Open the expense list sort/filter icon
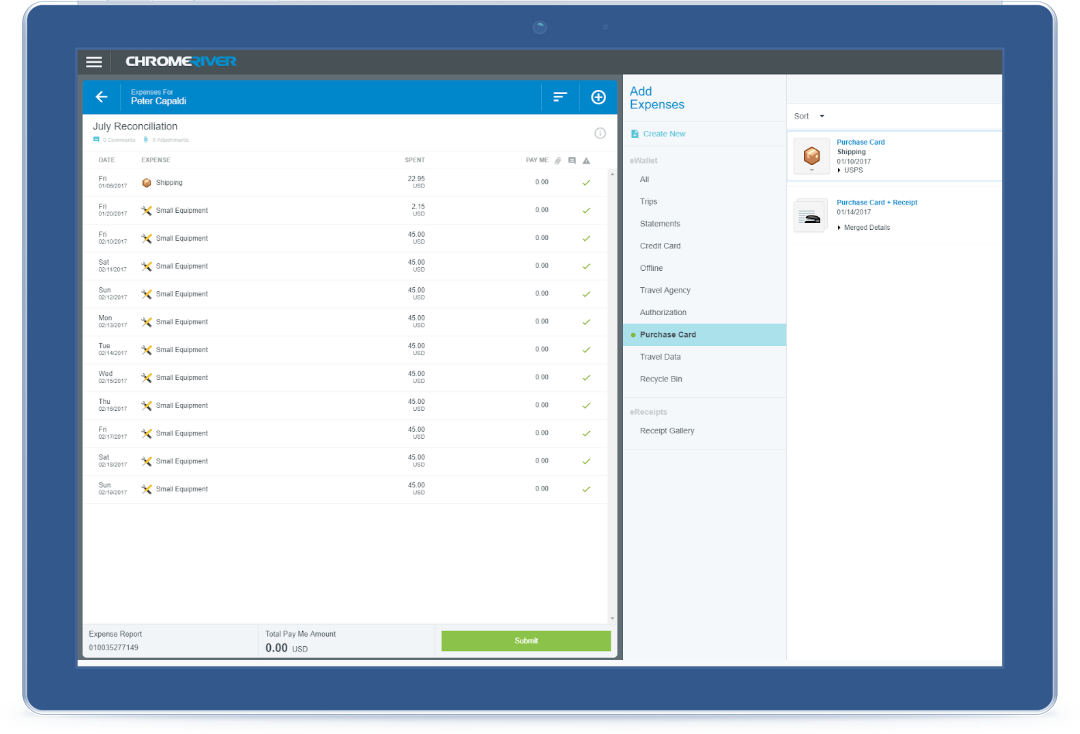 [560, 97]
